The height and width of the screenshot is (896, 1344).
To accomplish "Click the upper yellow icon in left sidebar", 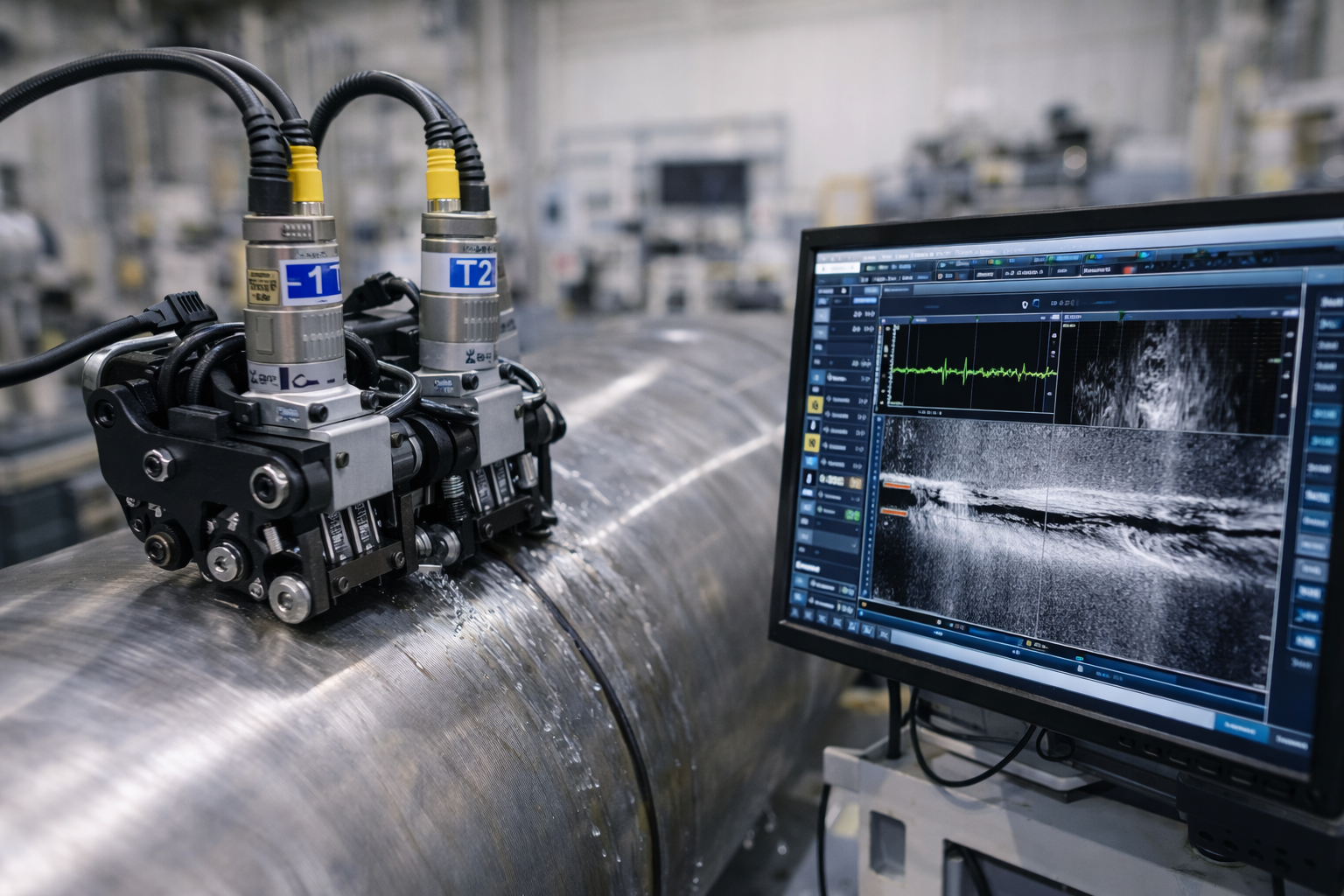I will (x=815, y=405).
